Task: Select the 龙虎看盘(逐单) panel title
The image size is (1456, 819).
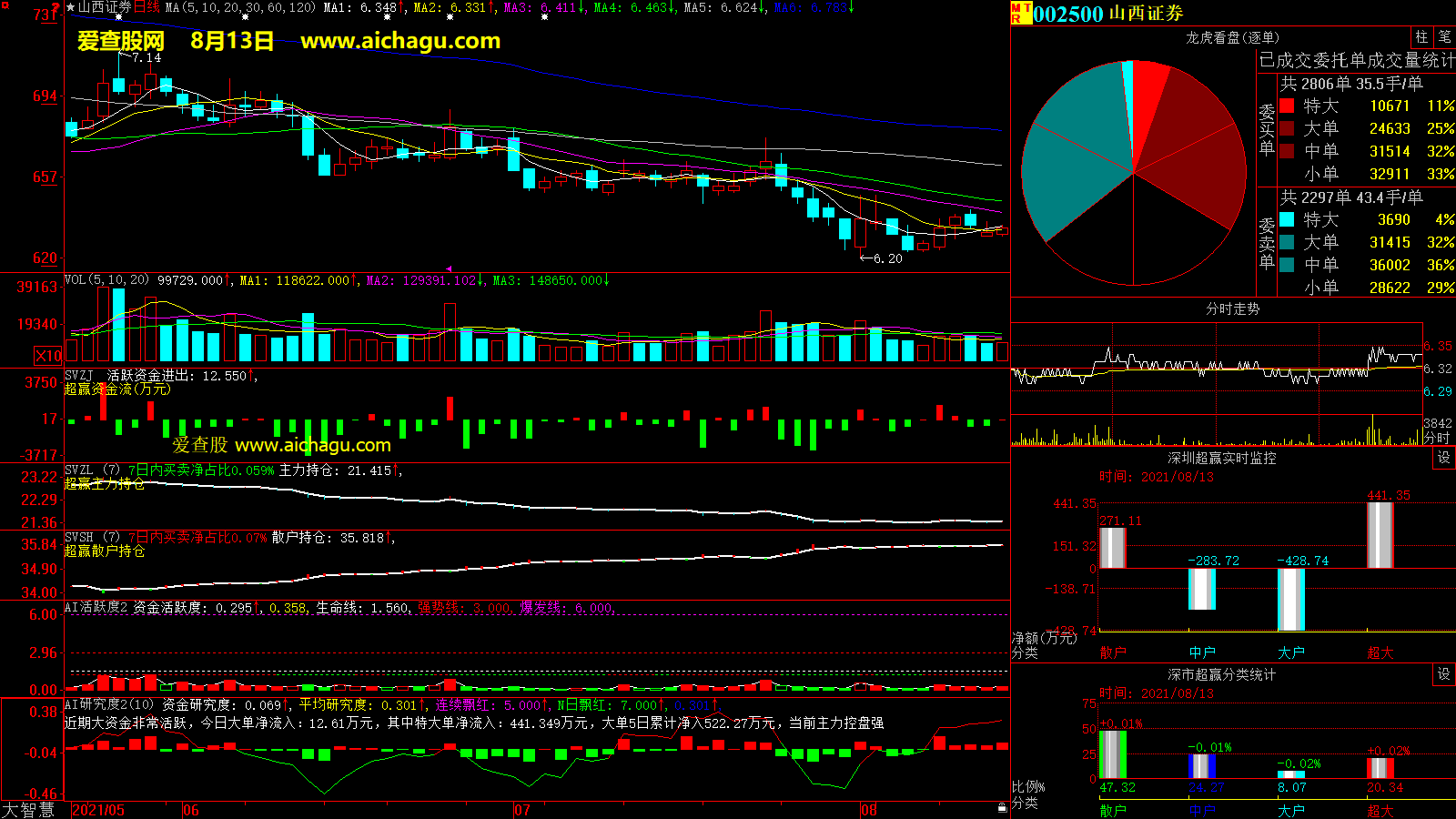Action: [x=1232, y=37]
